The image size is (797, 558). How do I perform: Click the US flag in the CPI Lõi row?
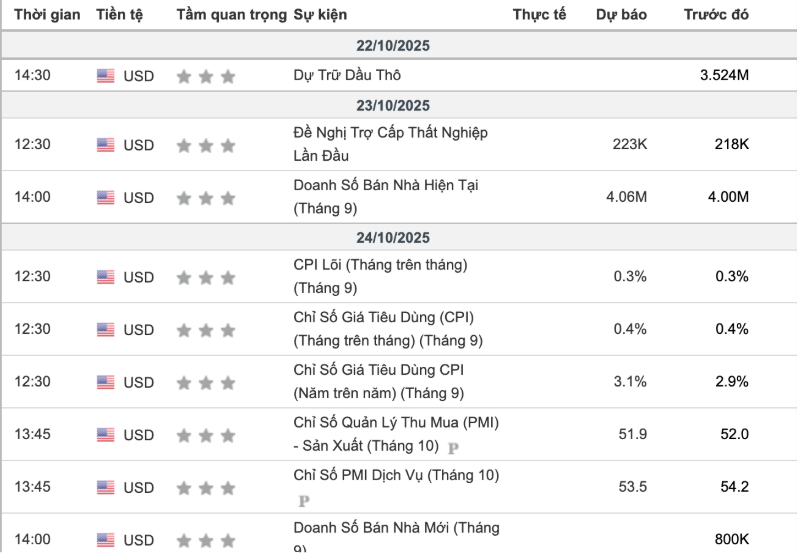[x=106, y=277]
